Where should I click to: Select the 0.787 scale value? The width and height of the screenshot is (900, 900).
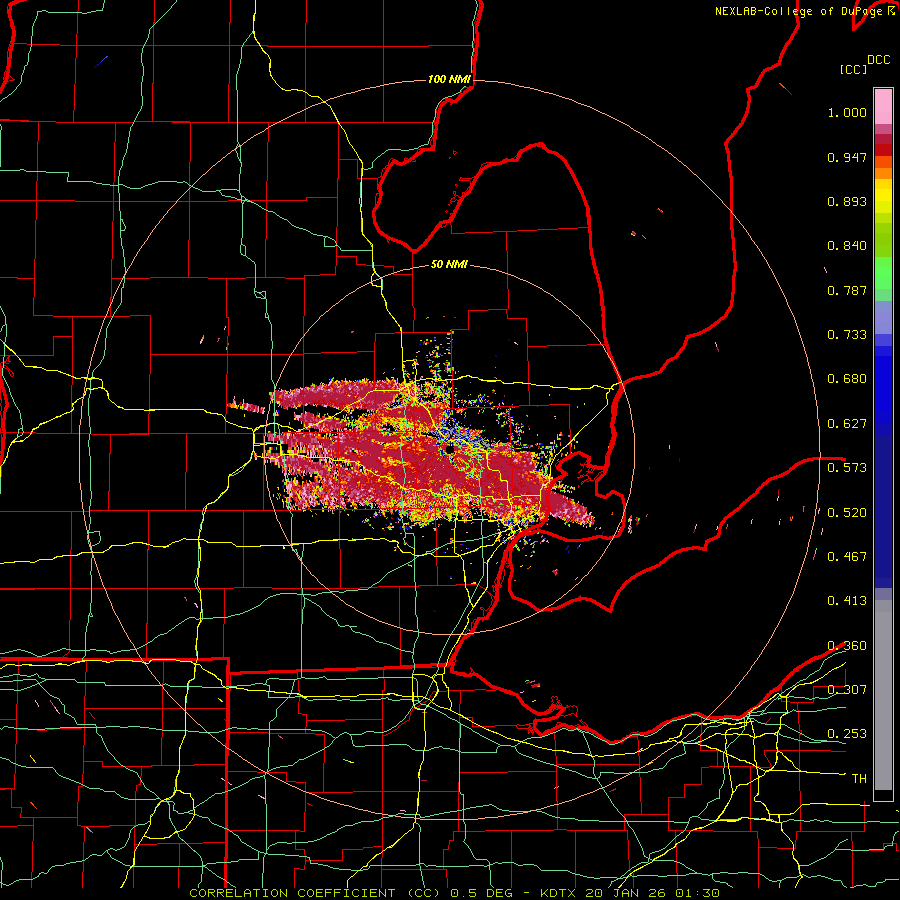[x=847, y=290]
